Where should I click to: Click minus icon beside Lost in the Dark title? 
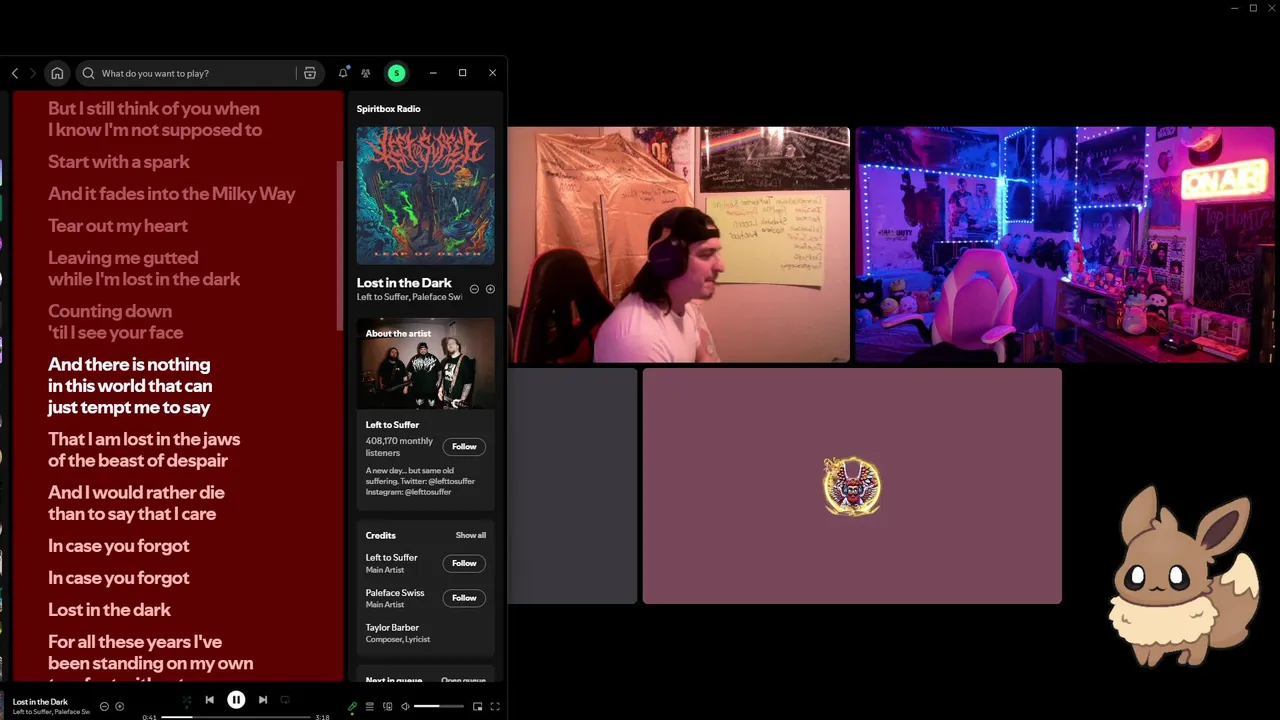click(x=474, y=289)
